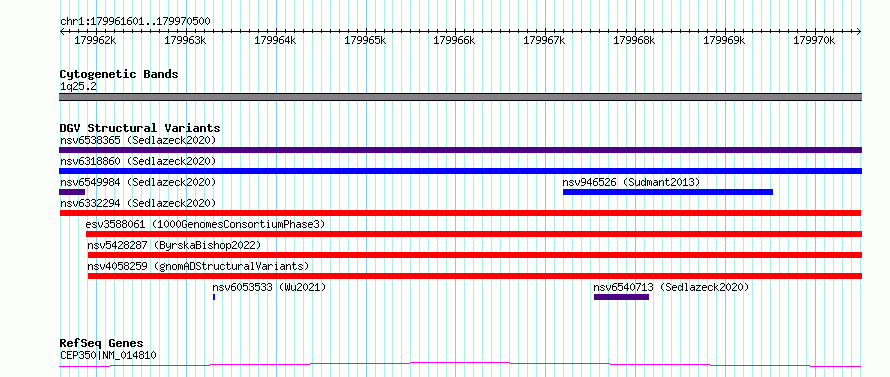Viewport: 890px width, 377px height.
Task: Click the DGV Structural Variants track title
Action: coord(140,128)
